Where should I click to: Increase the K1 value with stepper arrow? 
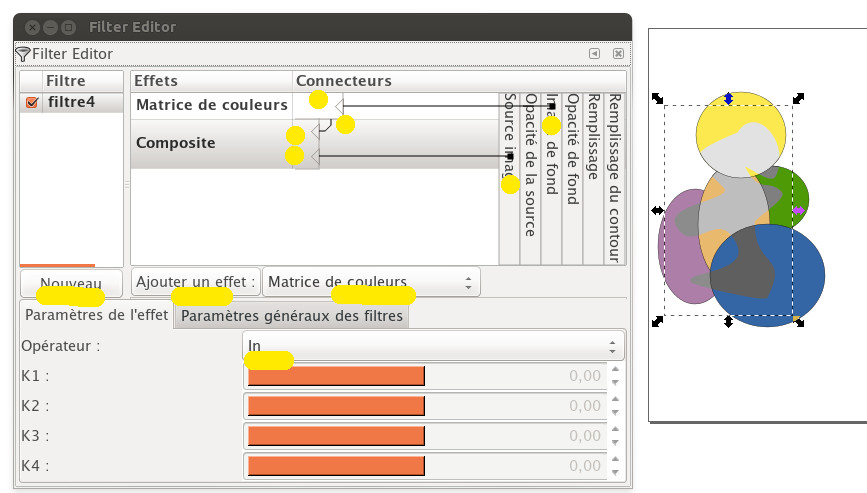point(615,371)
